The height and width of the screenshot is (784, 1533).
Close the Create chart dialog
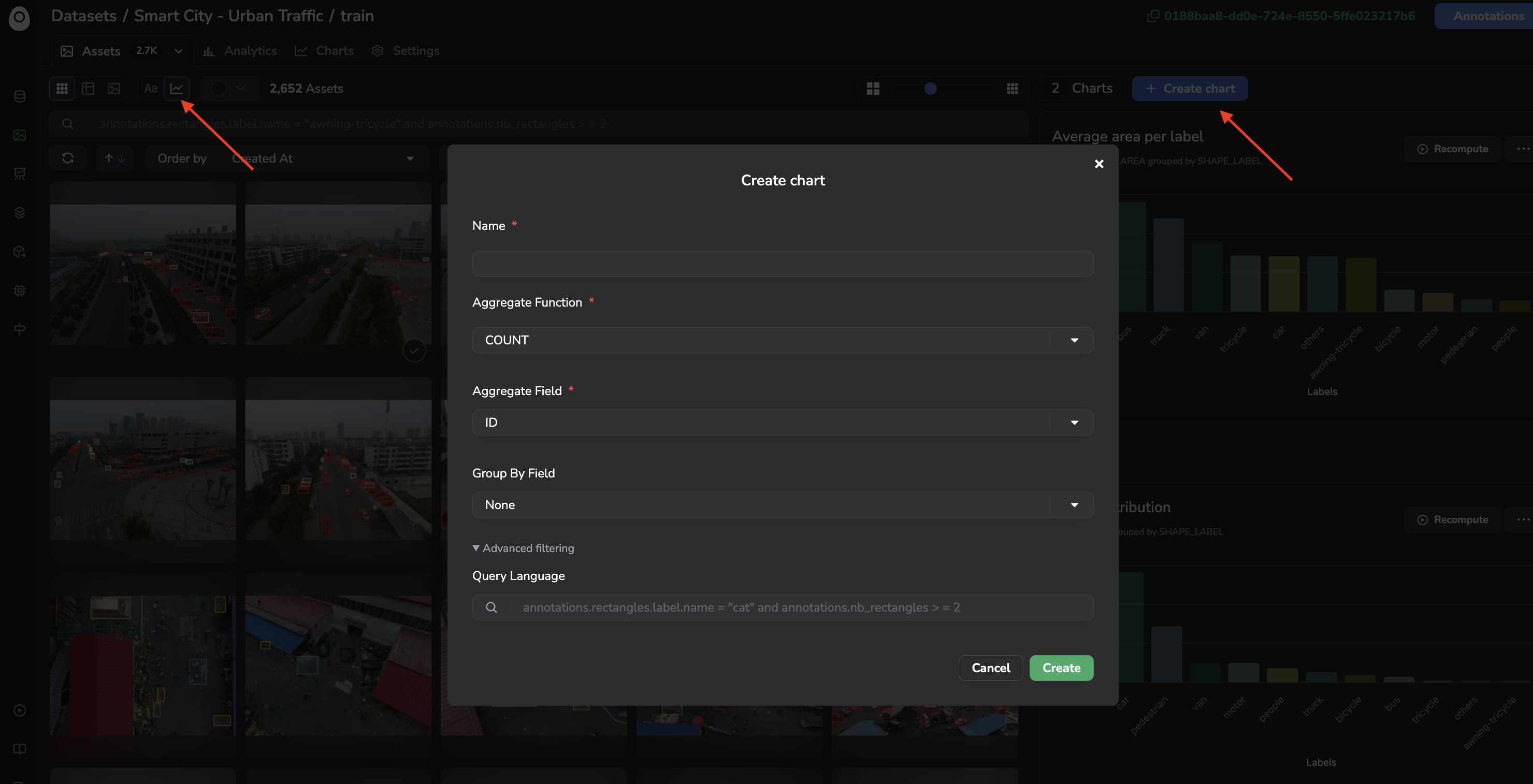[1099, 164]
